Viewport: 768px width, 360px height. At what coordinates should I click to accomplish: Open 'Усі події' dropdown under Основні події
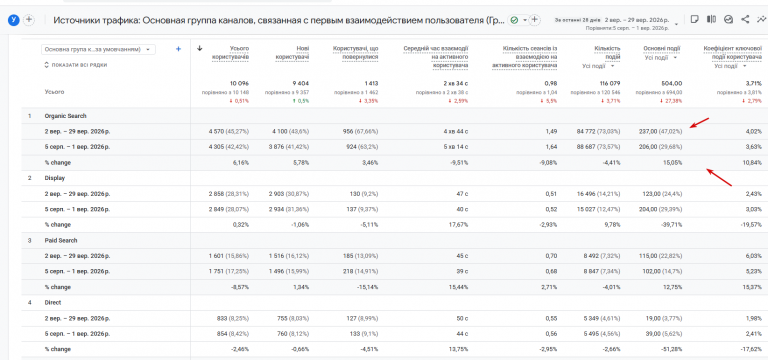[661, 57]
